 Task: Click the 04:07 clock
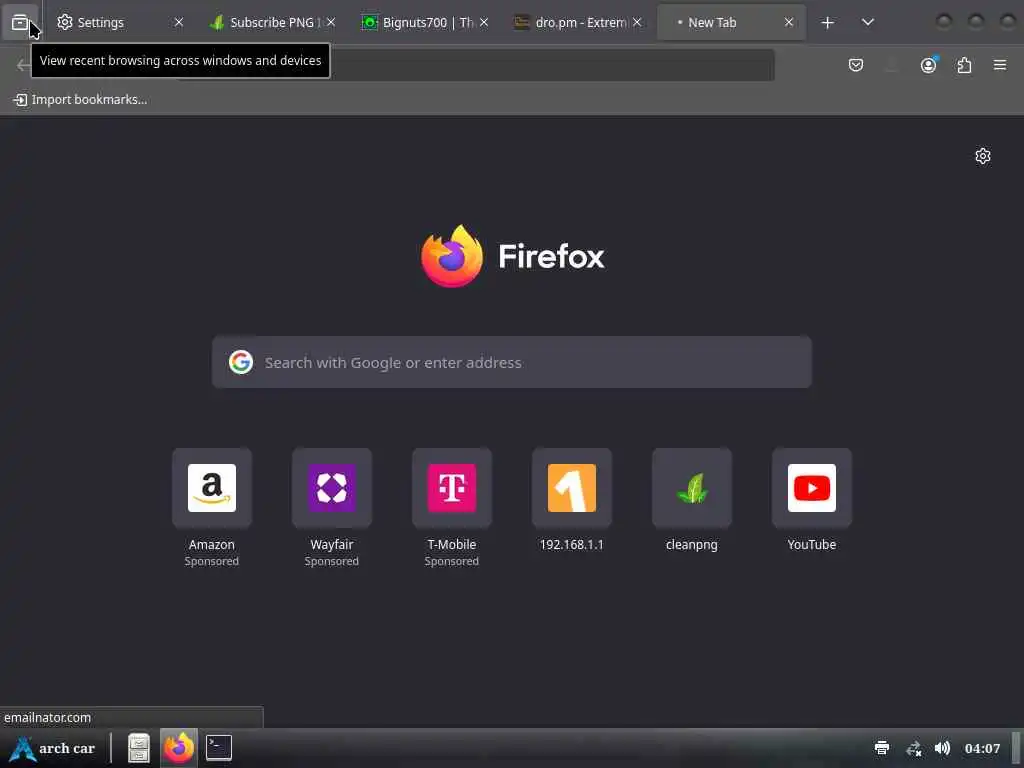pos(982,748)
